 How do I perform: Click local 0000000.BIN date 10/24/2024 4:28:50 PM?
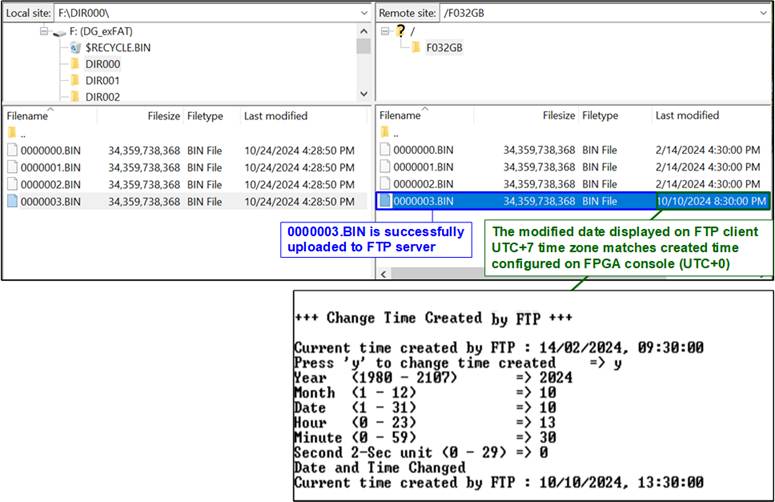point(300,151)
